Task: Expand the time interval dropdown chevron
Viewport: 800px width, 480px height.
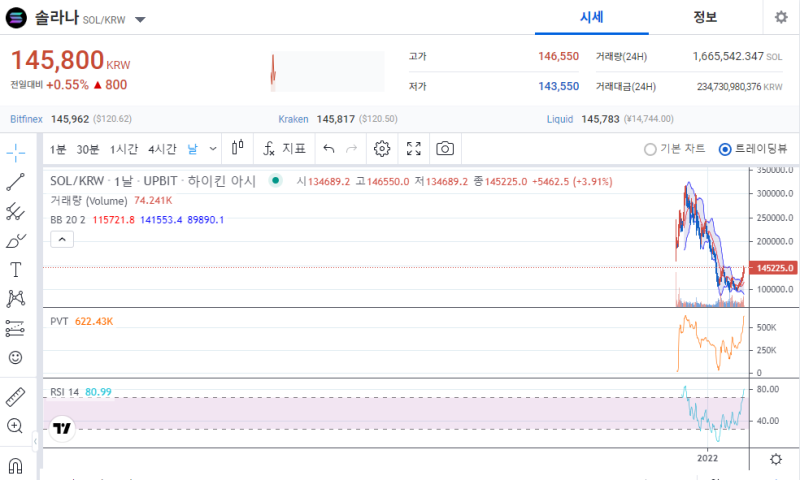Action: (213, 149)
